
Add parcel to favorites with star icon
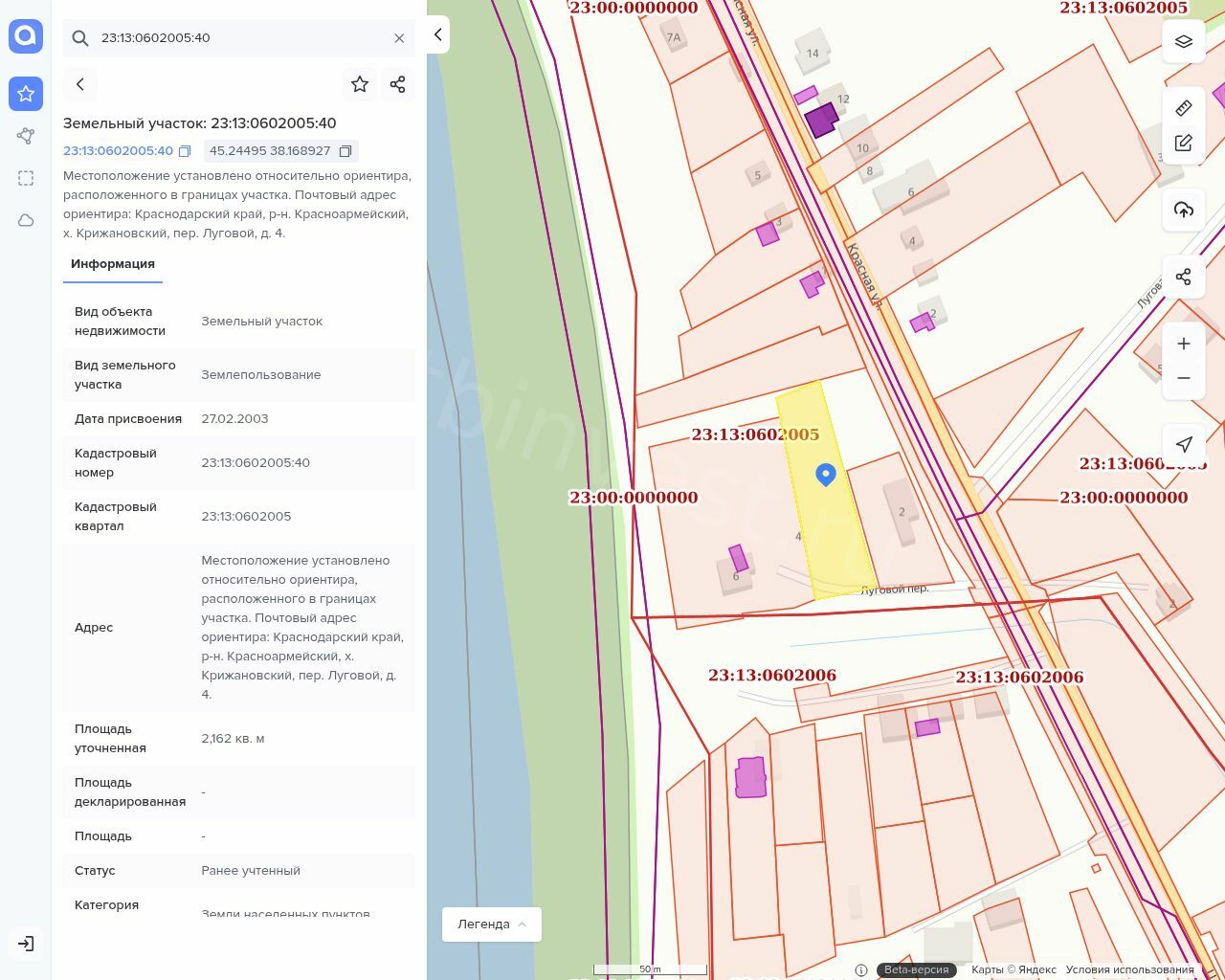coord(360,84)
